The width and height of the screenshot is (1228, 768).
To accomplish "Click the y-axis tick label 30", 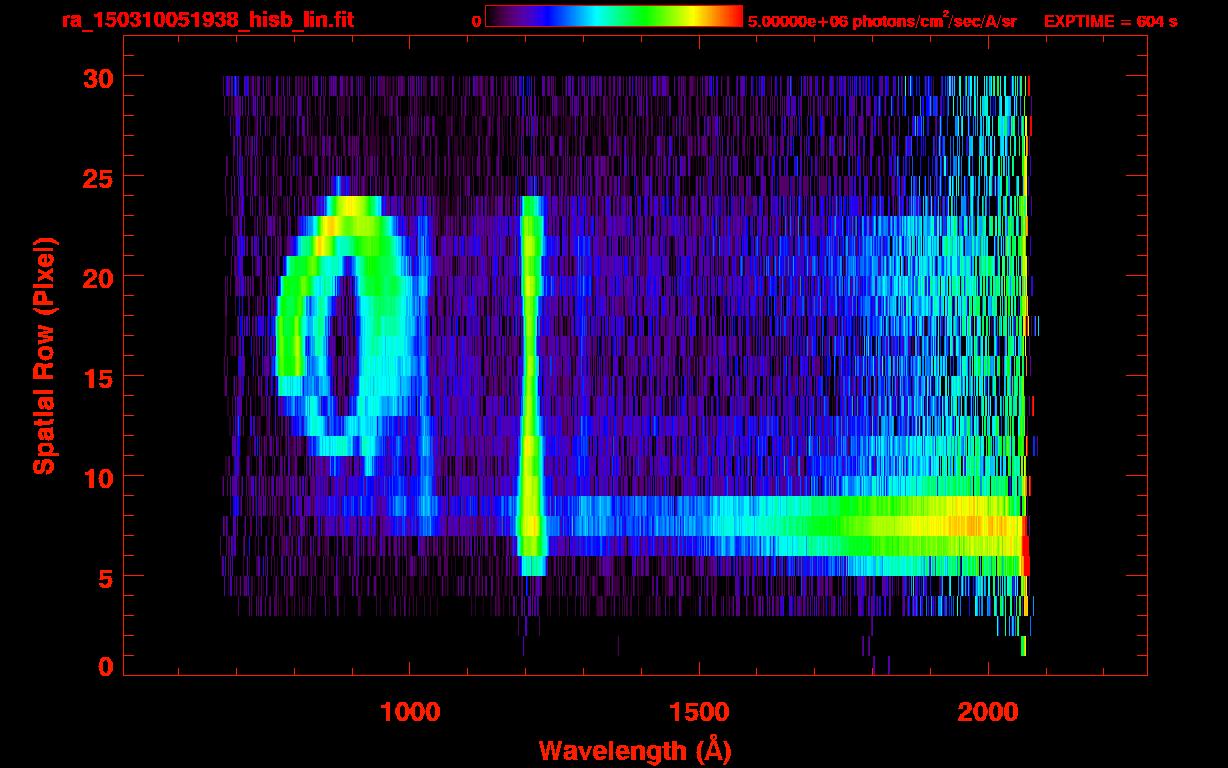I will point(97,77).
